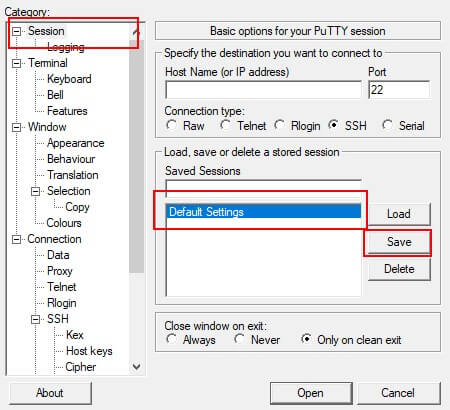Image resolution: width=450 pixels, height=410 pixels.
Task: Set close window on exit to Always
Action: 172,340
